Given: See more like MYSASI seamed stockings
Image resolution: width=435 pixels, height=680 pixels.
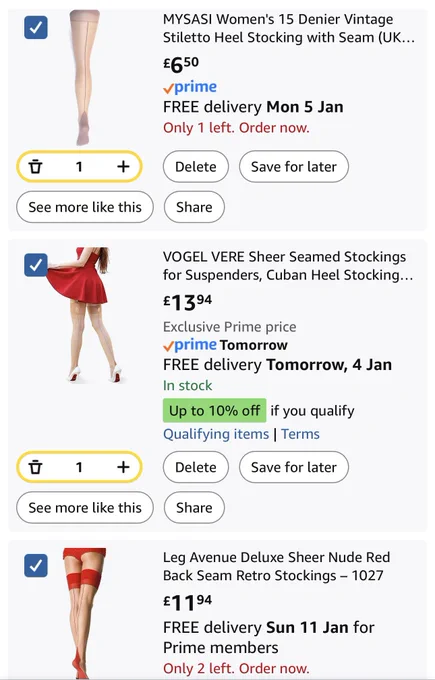Looking at the screenshot, I should tap(85, 207).
